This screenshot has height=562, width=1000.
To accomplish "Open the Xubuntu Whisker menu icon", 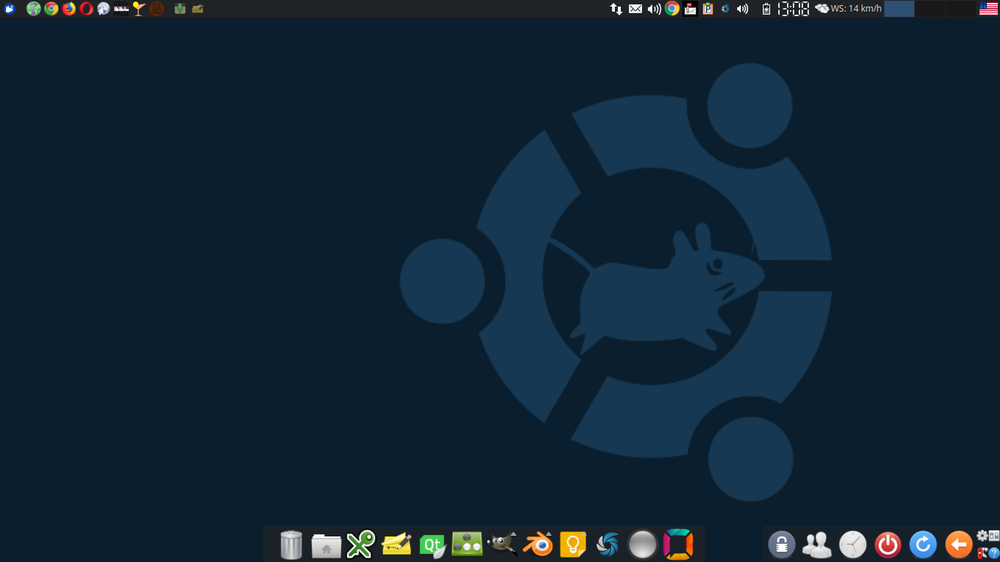I will pyautogui.click(x=10, y=9).
